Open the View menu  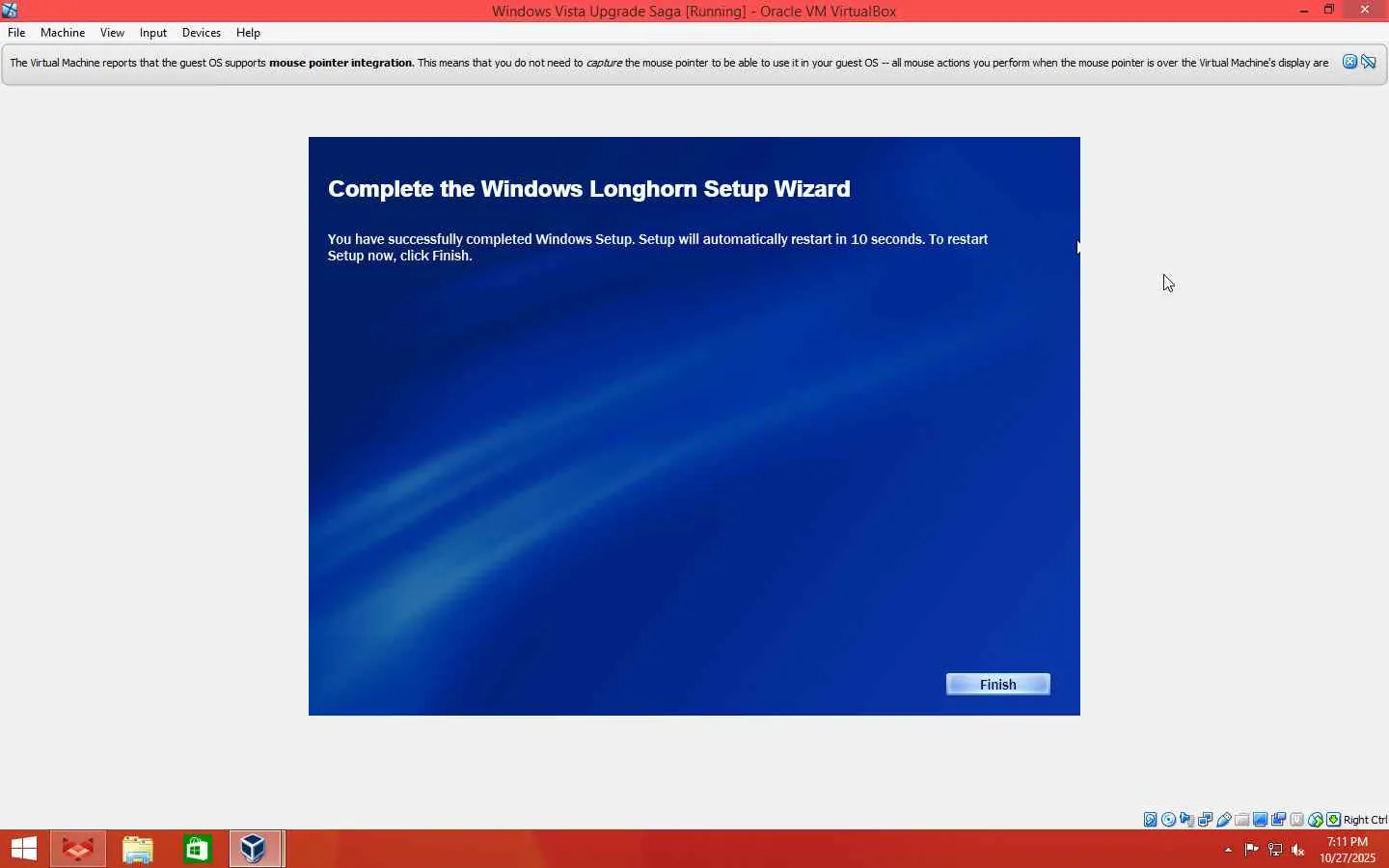point(112,33)
